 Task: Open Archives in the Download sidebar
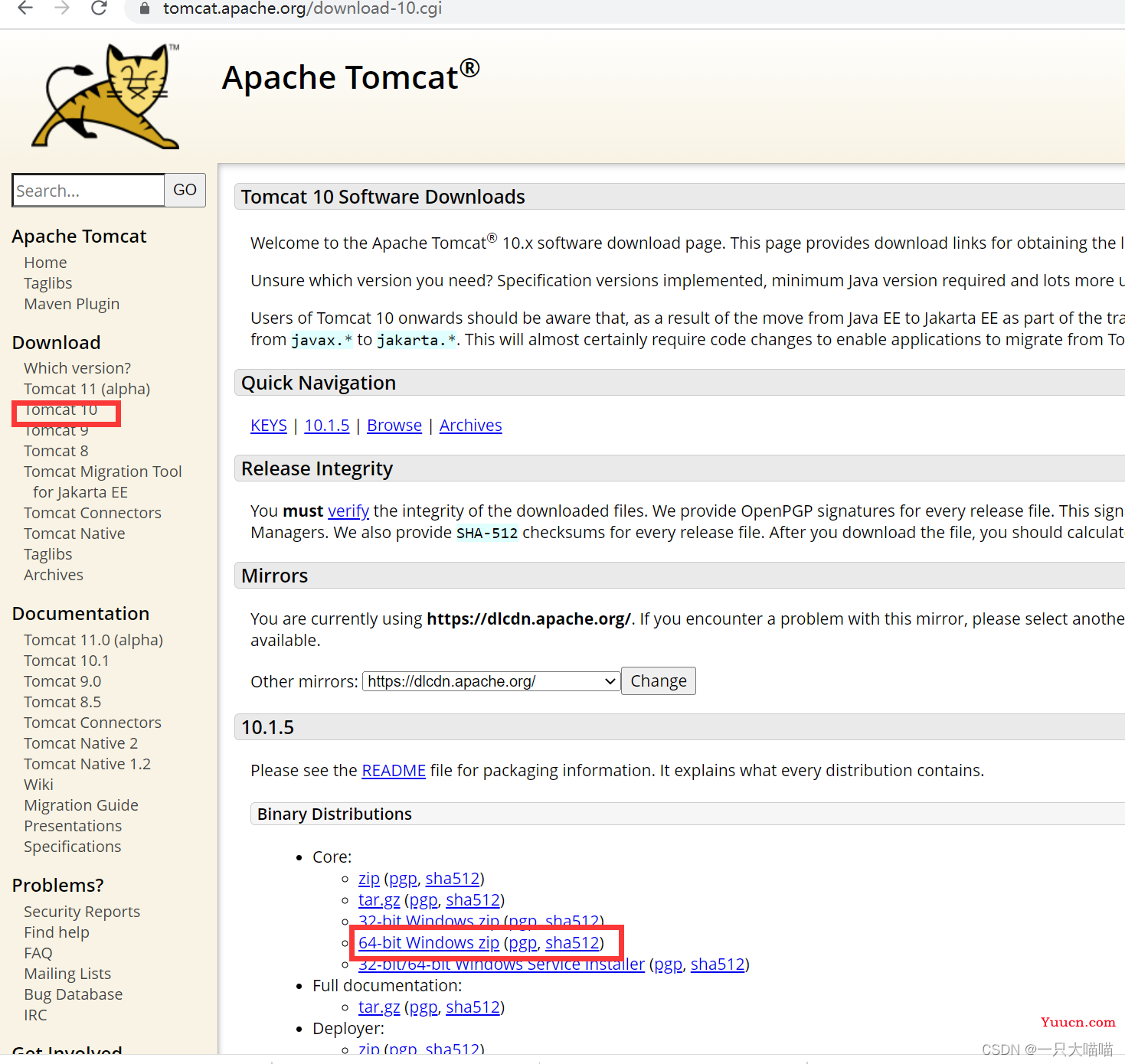coord(54,575)
